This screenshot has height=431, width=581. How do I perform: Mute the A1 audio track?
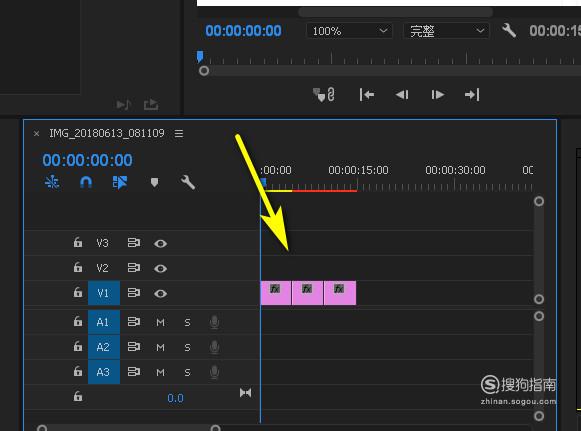coord(160,322)
